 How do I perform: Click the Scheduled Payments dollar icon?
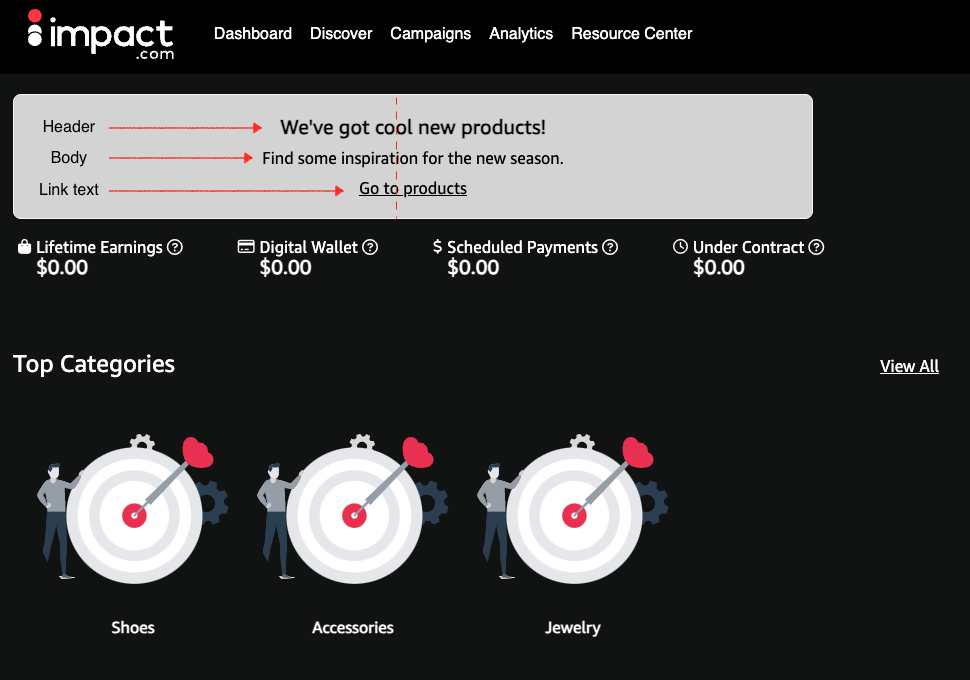point(437,247)
